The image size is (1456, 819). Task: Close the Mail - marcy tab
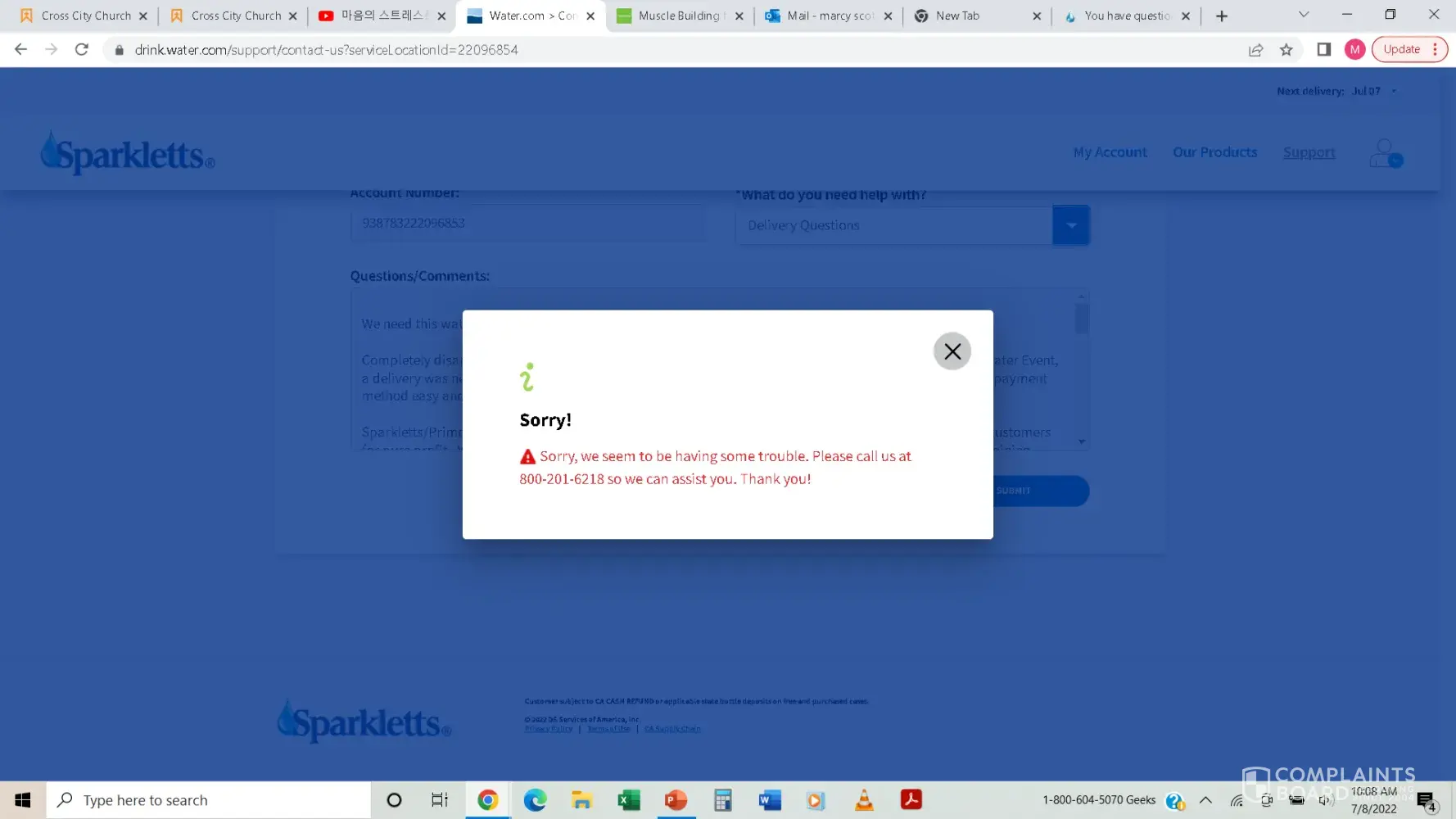(x=888, y=16)
